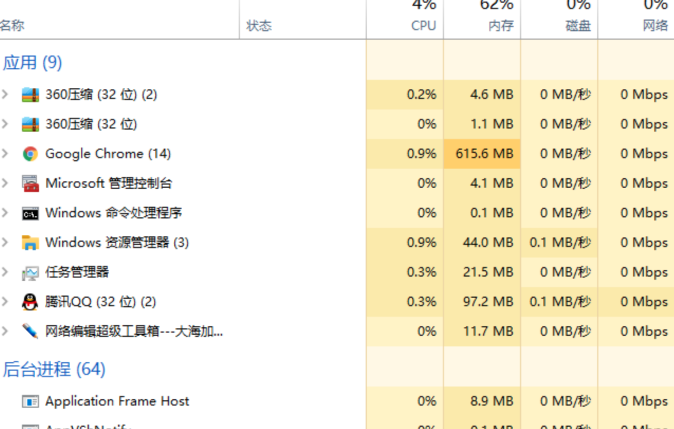Click the 11.7 MB memory cell
This screenshot has width=674, height=429.
[482, 331]
